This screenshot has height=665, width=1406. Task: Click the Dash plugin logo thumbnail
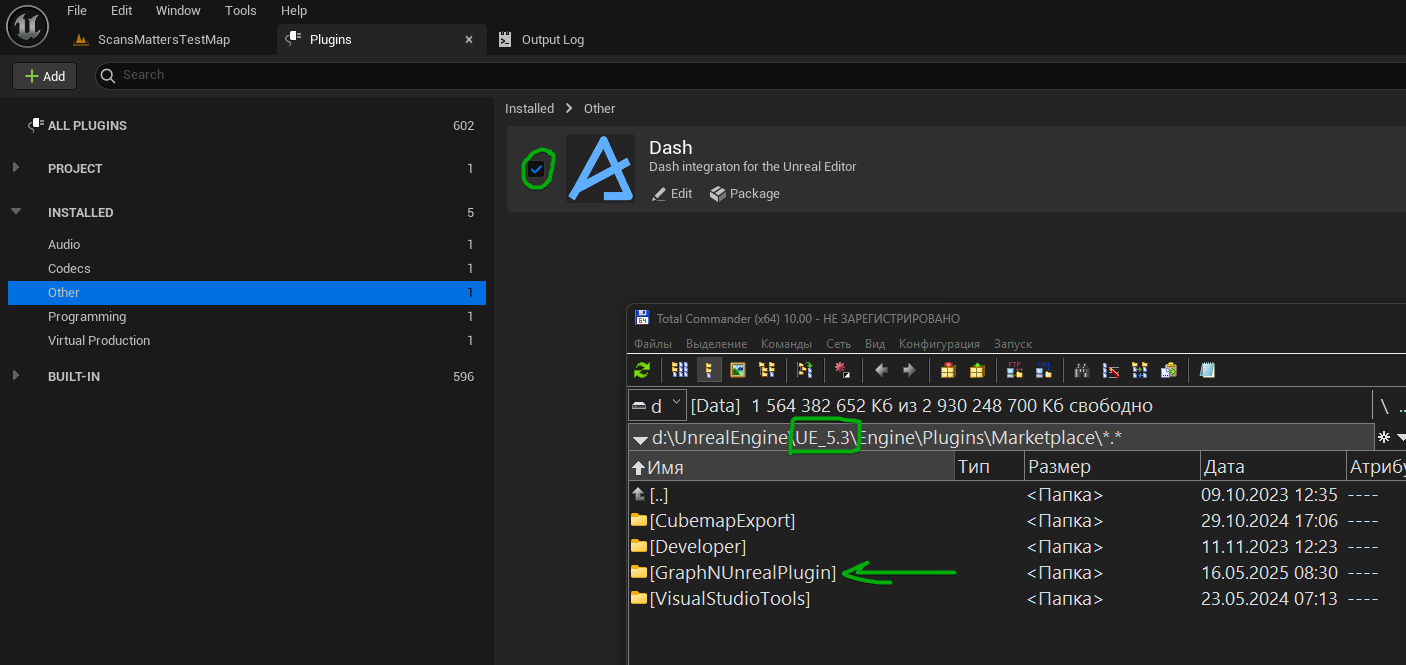pyautogui.click(x=600, y=168)
